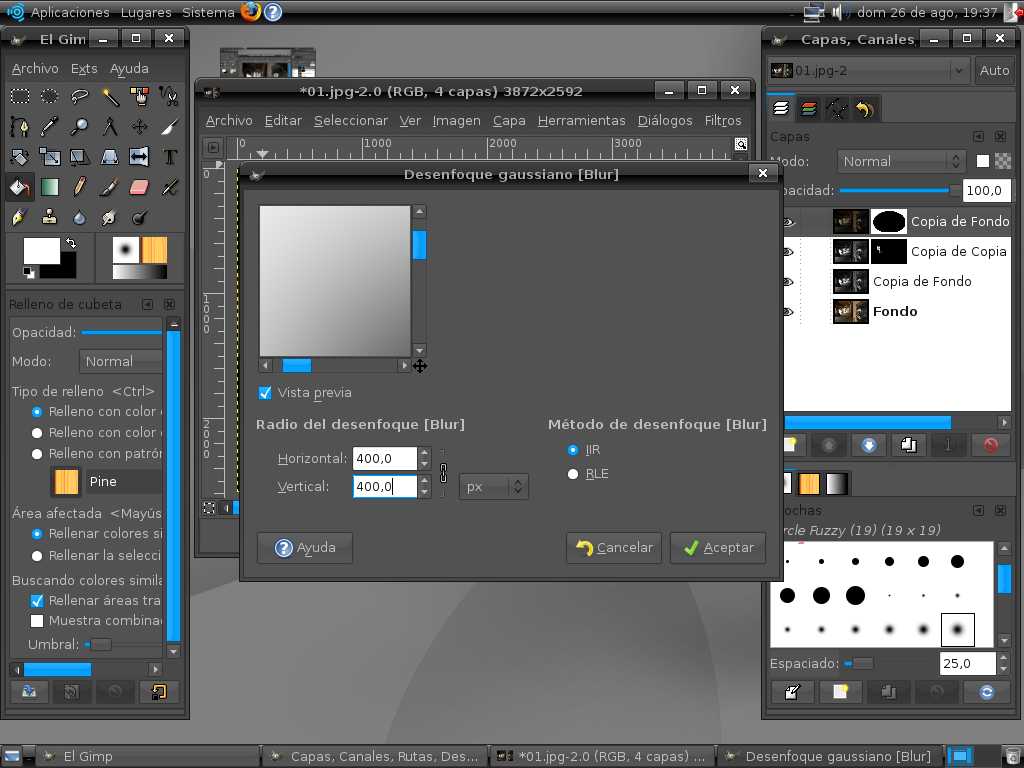
Task: Choose the Clone stamp tool
Action: click(50, 217)
